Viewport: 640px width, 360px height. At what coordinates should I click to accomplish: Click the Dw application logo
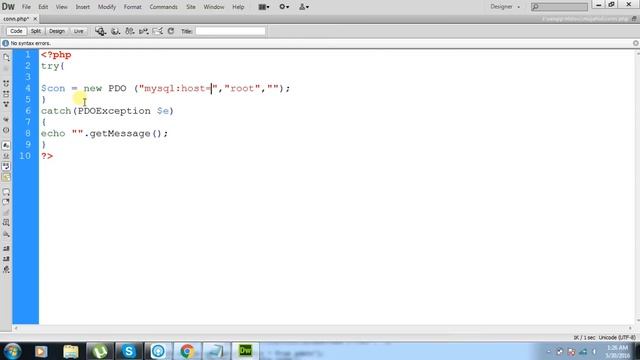[x=8, y=7]
